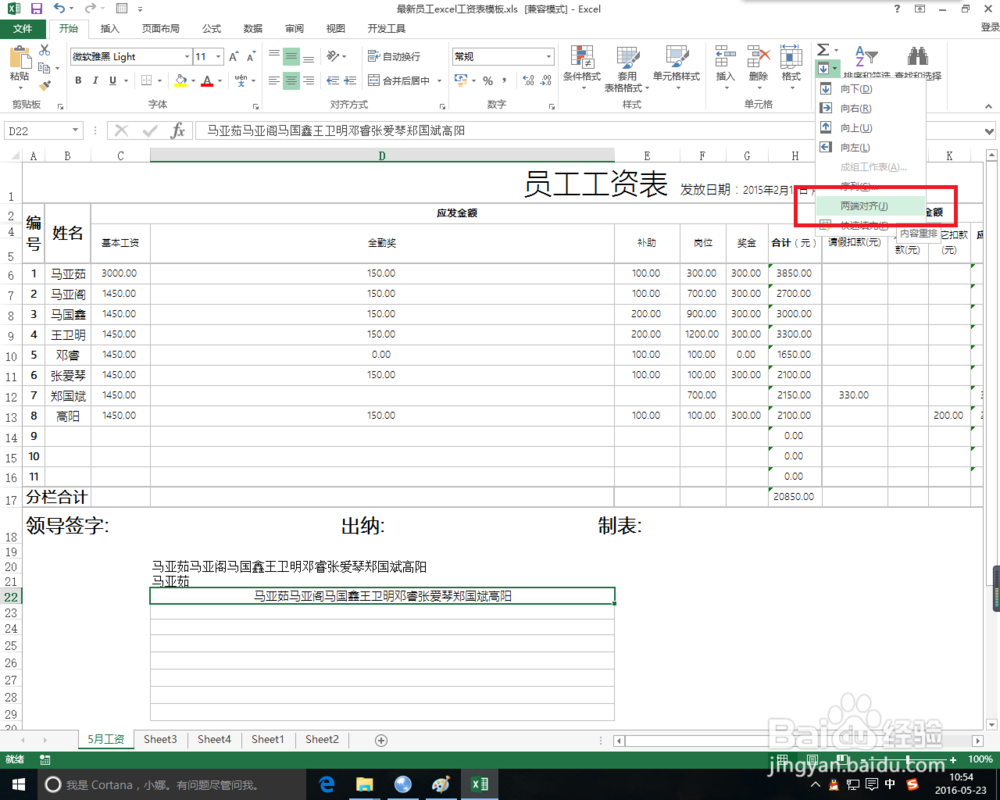Toggle horizontal left alignment

point(274,80)
